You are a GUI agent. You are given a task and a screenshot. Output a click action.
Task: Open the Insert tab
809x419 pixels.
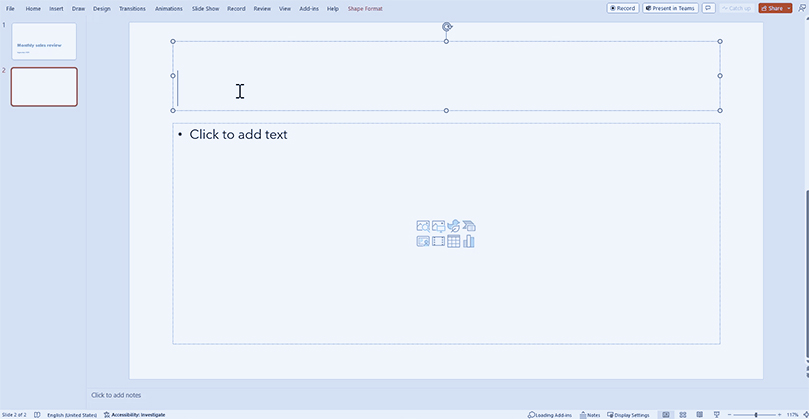pos(56,9)
